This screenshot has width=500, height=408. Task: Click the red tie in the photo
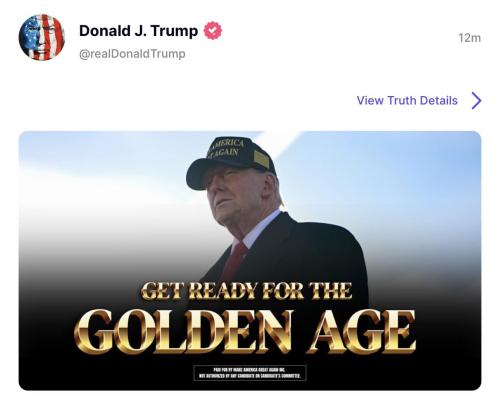[235, 261]
